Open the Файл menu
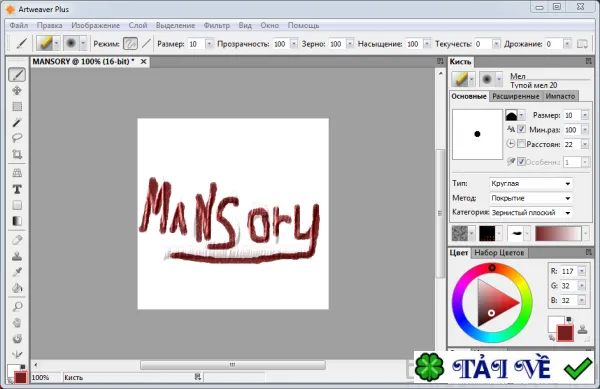 coord(19,25)
